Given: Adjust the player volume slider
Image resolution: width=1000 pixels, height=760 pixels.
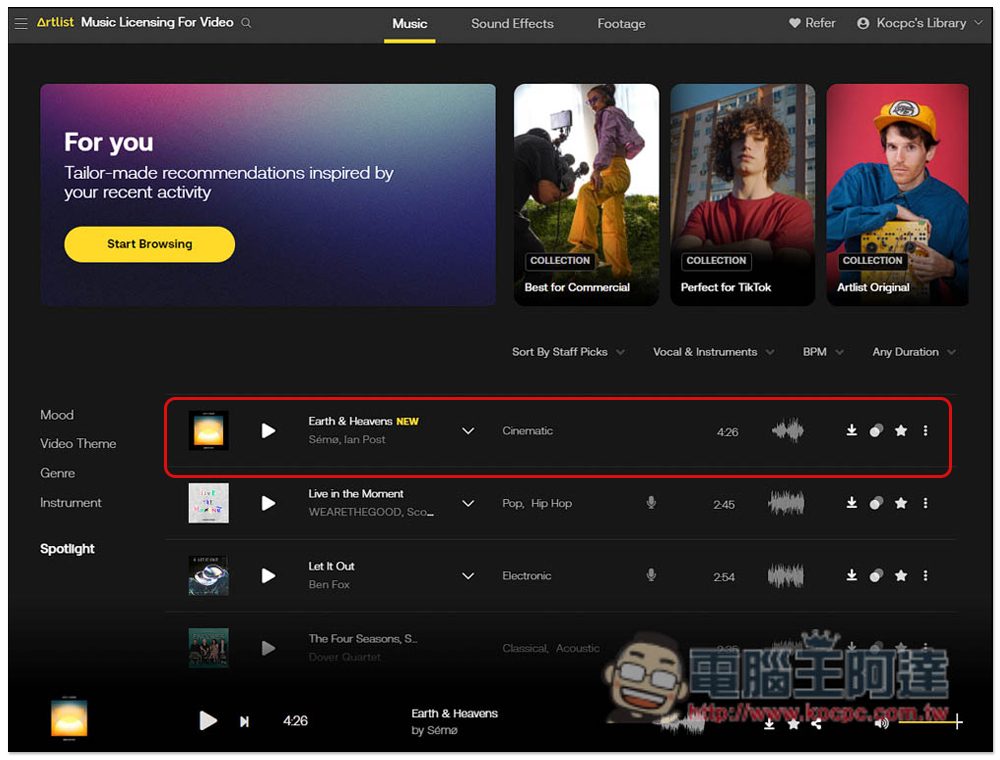Looking at the screenshot, I should point(930,722).
